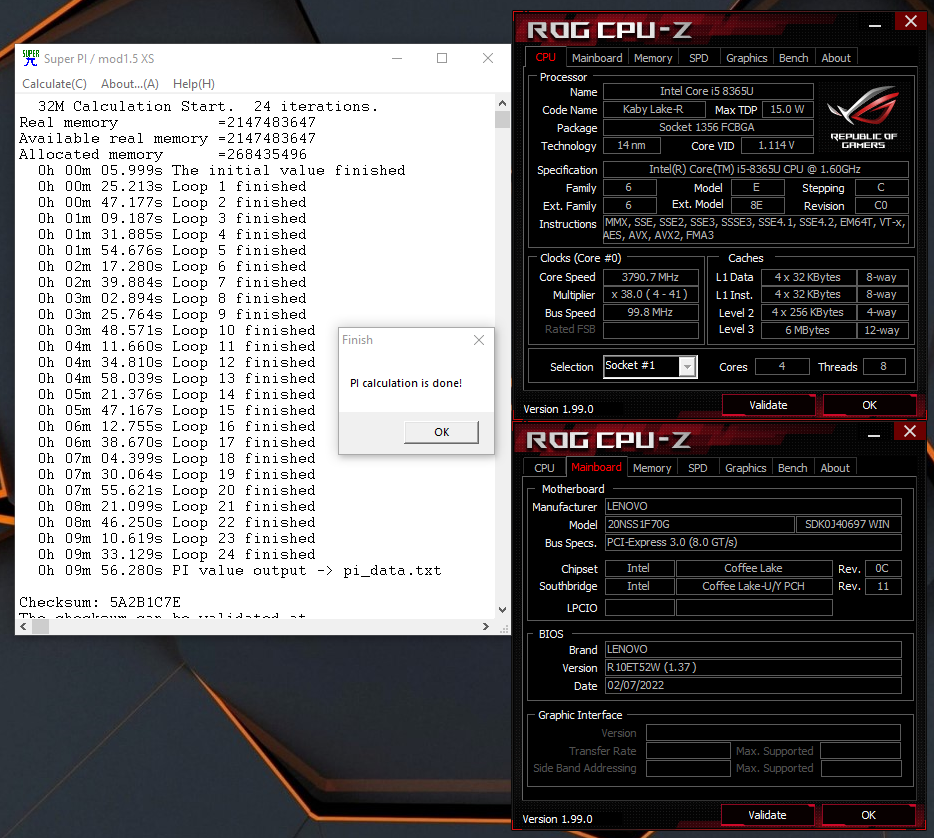Image resolution: width=934 pixels, height=838 pixels.
Task: Click Validate in lower CPU-Z window
Action: (x=767, y=815)
